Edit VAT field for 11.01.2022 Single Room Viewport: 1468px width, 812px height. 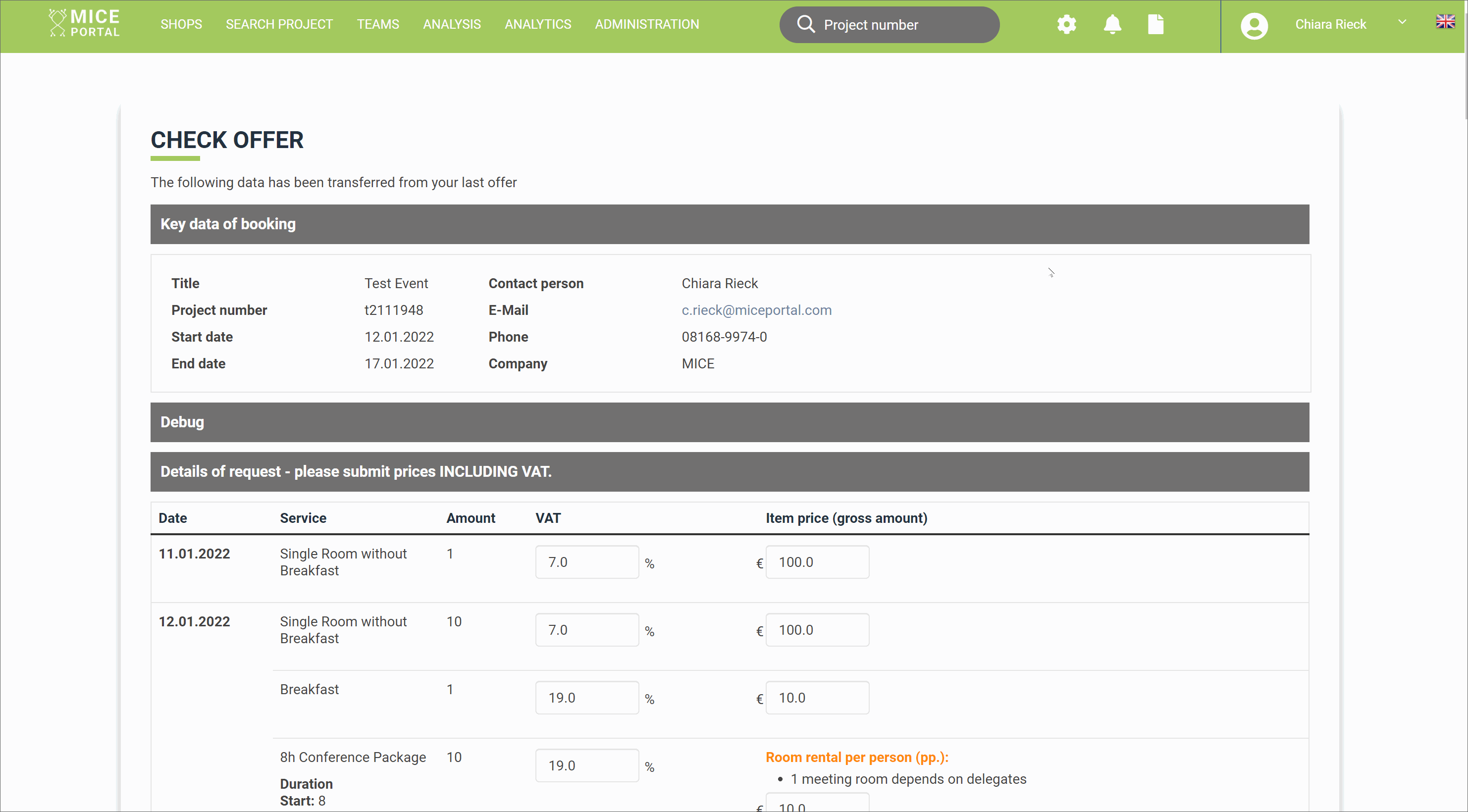[587, 562]
